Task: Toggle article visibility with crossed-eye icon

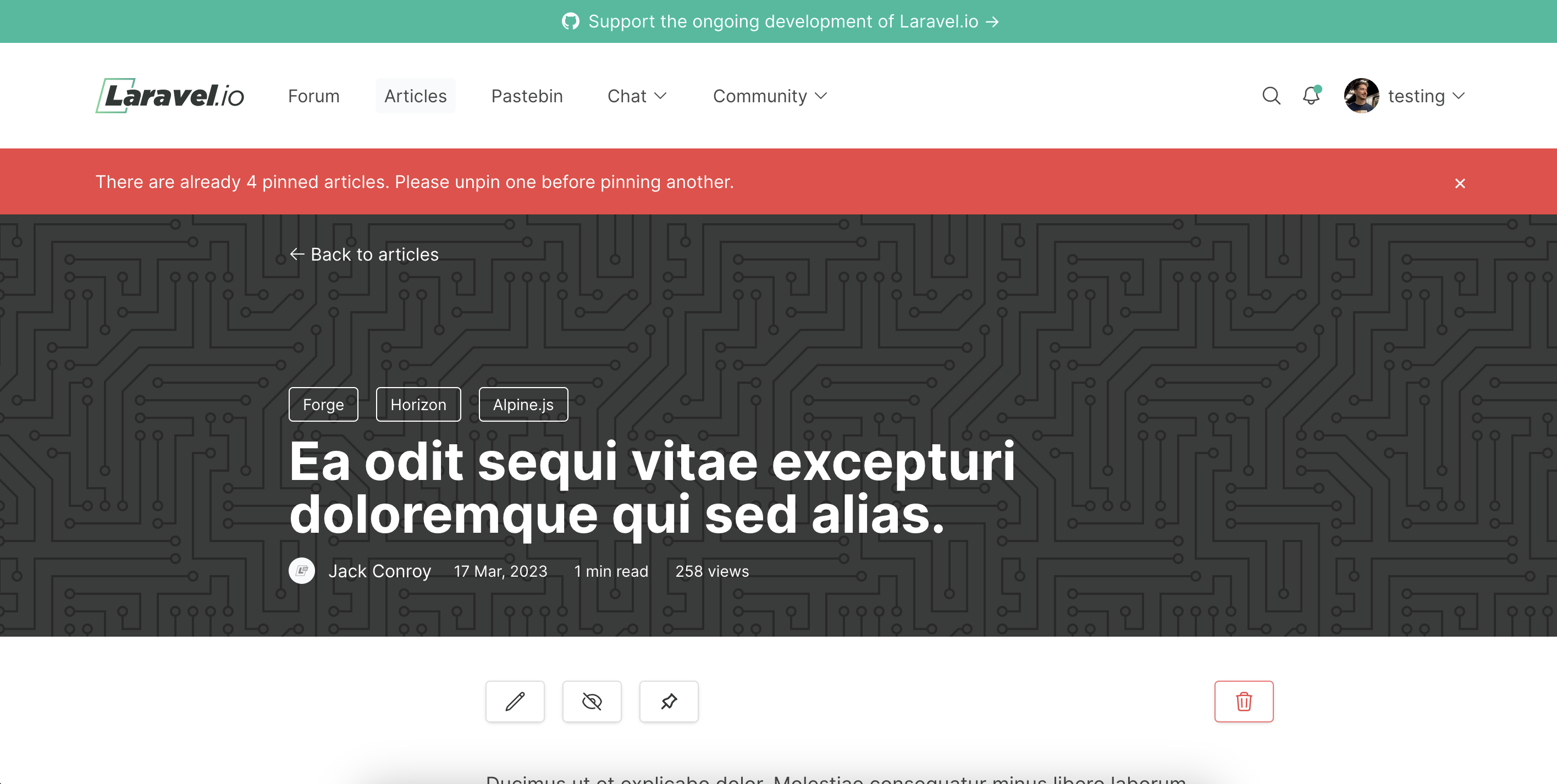Action: (x=592, y=701)
